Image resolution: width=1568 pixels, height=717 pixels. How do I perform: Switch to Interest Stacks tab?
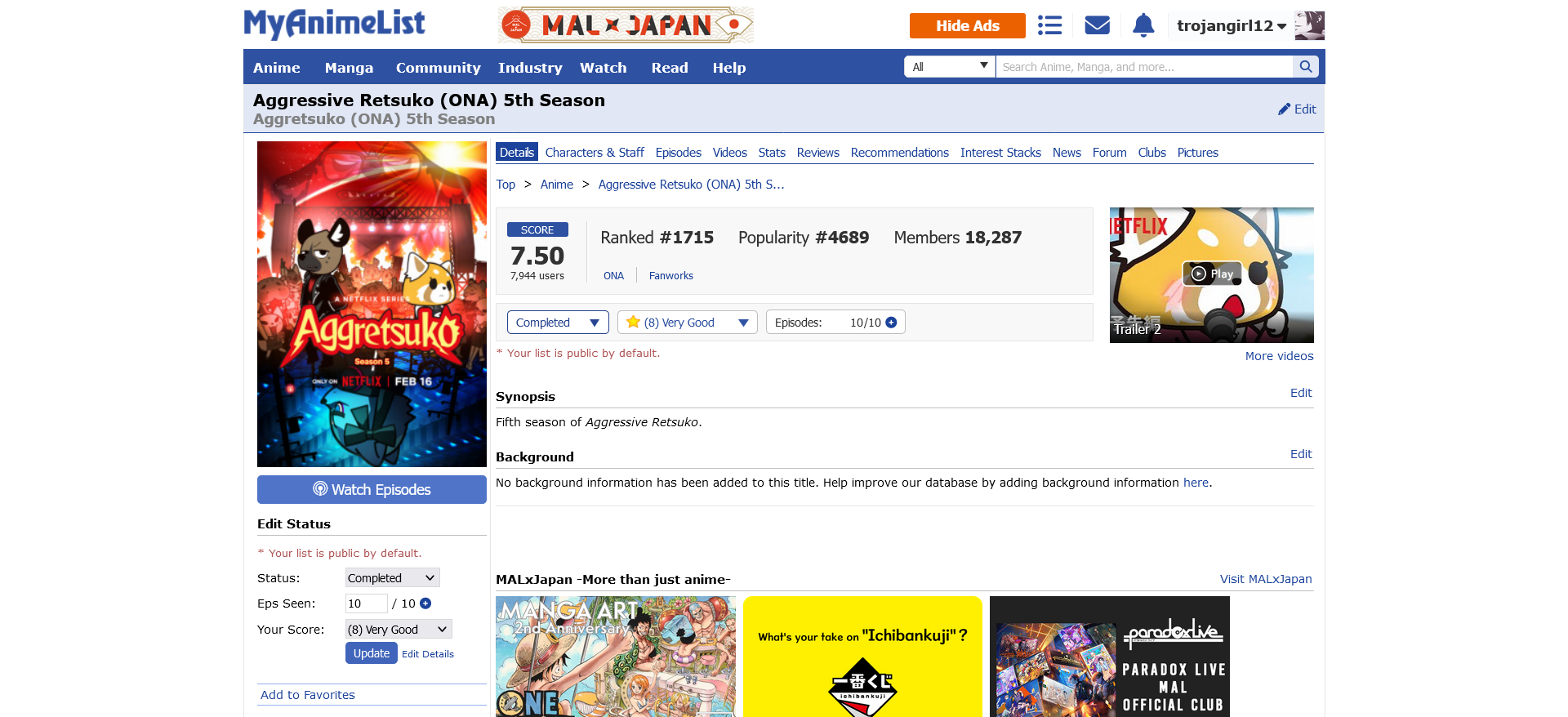pyautogui.click(x=1000, y=153)
